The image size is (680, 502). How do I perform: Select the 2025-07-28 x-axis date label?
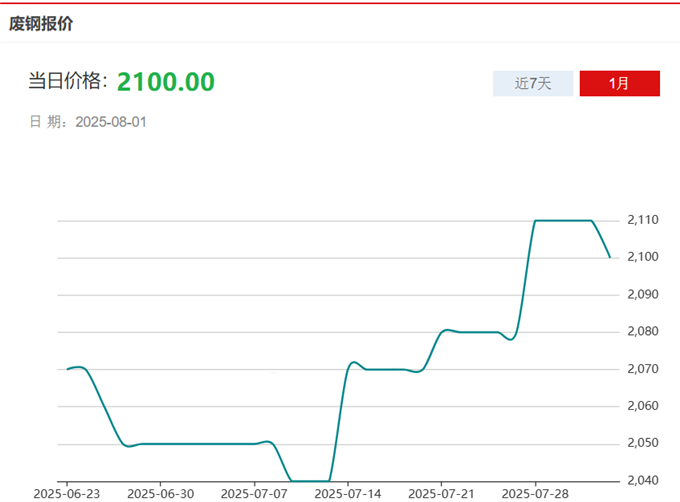pyautogui.click(x=534, y=494)
